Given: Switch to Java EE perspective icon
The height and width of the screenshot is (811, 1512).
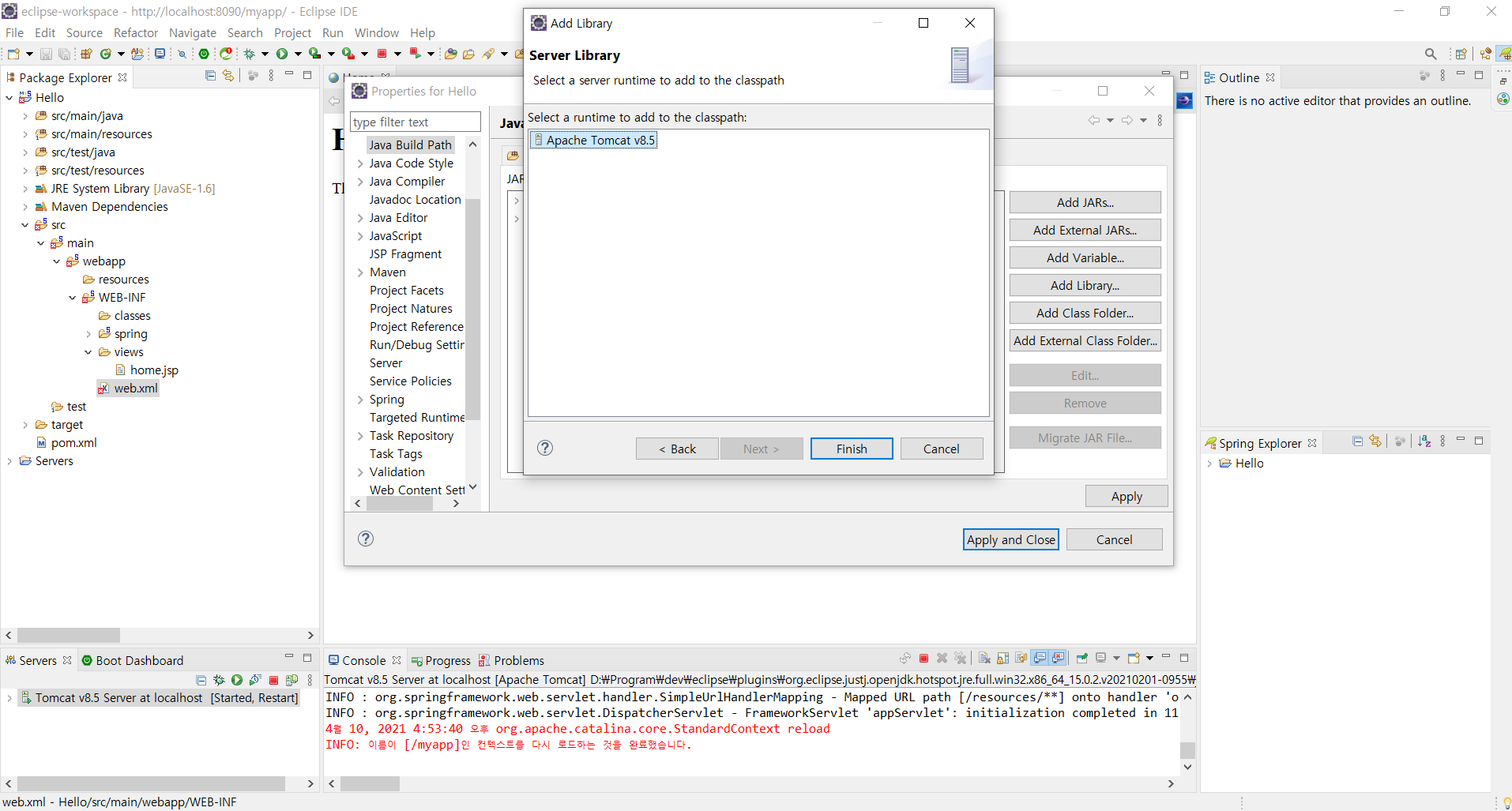Looking at the screenshot, I should point(1486,54).
